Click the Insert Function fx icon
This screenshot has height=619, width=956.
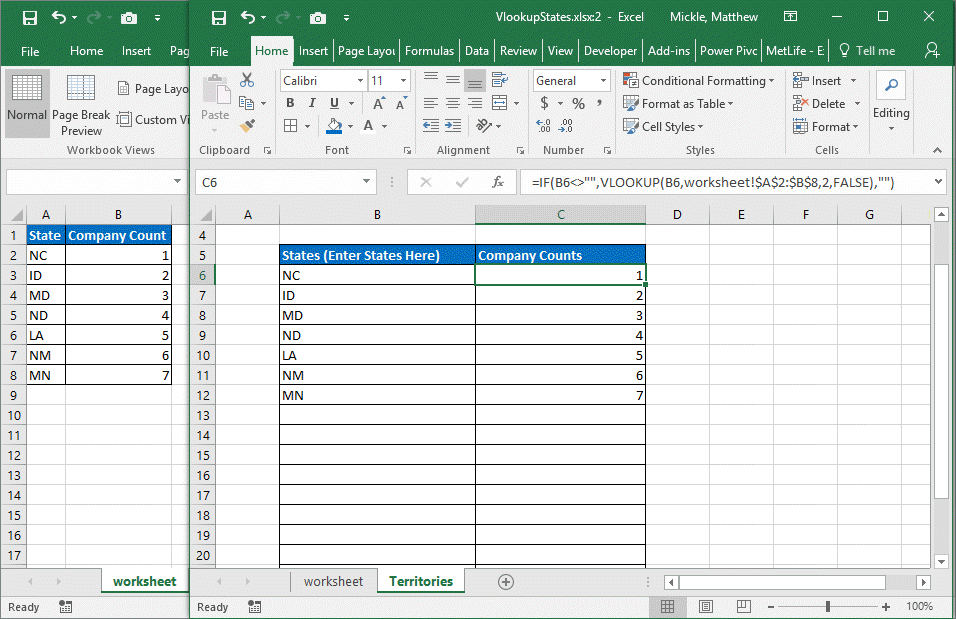(x=498, y=182)
